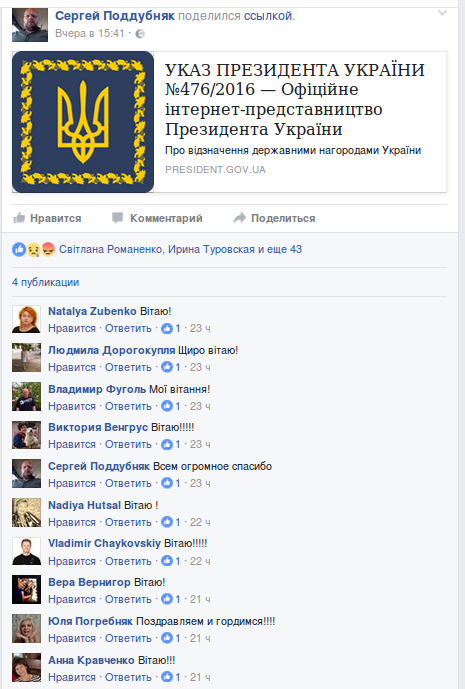Open the Виктория Венгрус profile name
Image resolution: width=465 pixels, height=689 pixels.
(x=98, y=427)
